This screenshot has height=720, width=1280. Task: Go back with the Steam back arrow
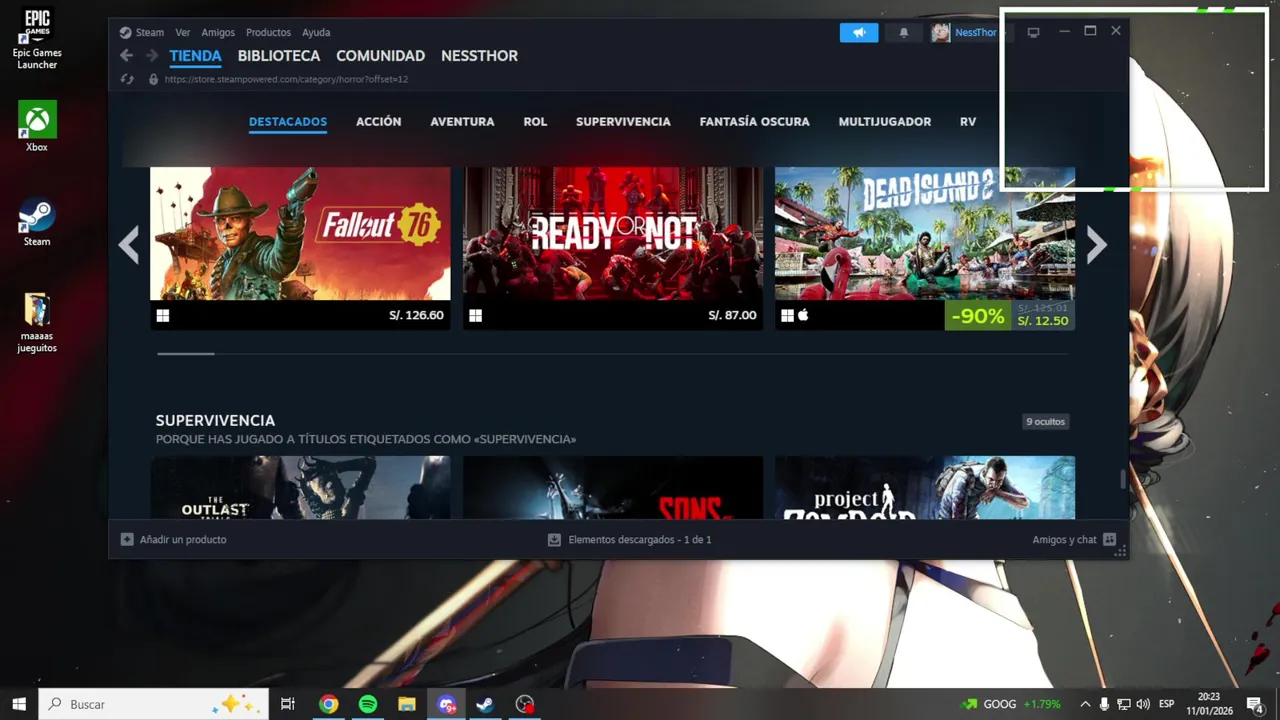[x=126, y=56]
